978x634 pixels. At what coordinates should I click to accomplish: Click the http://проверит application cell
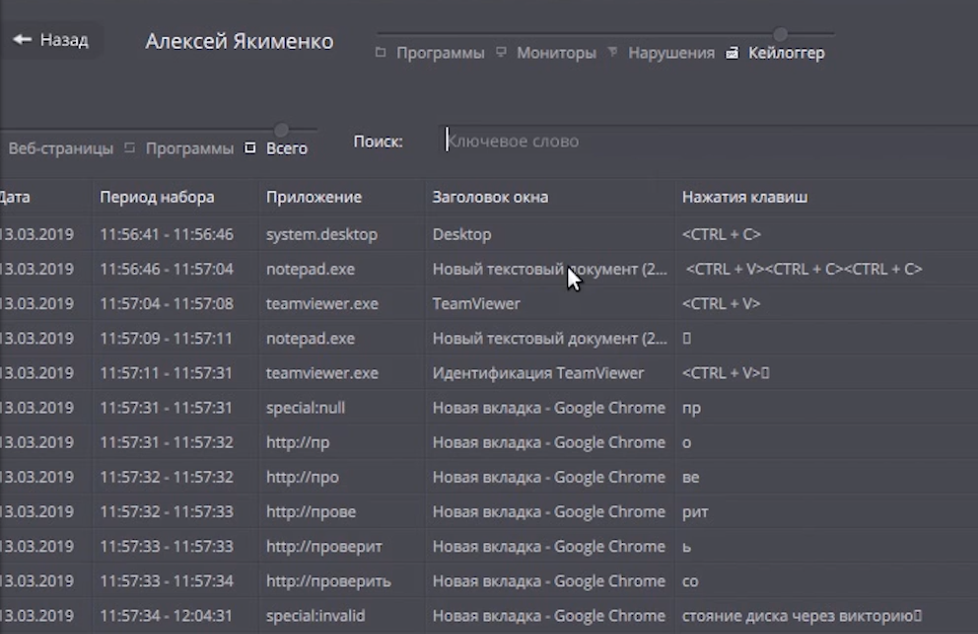[324, 547]
